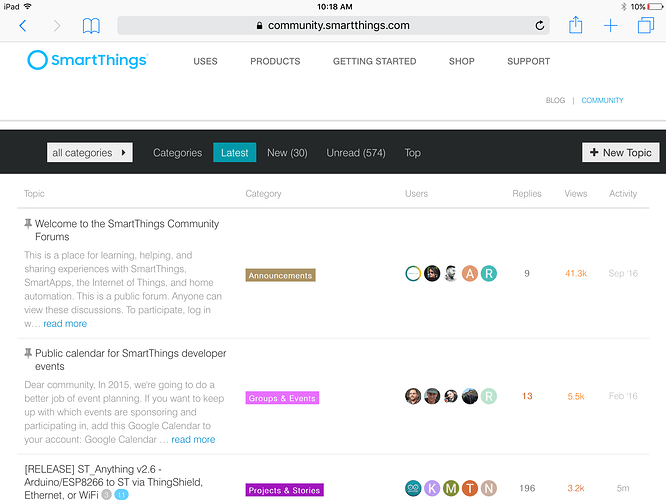Read more of the Welcome topic
Screen dimensions: 666x500
(65, 324)
